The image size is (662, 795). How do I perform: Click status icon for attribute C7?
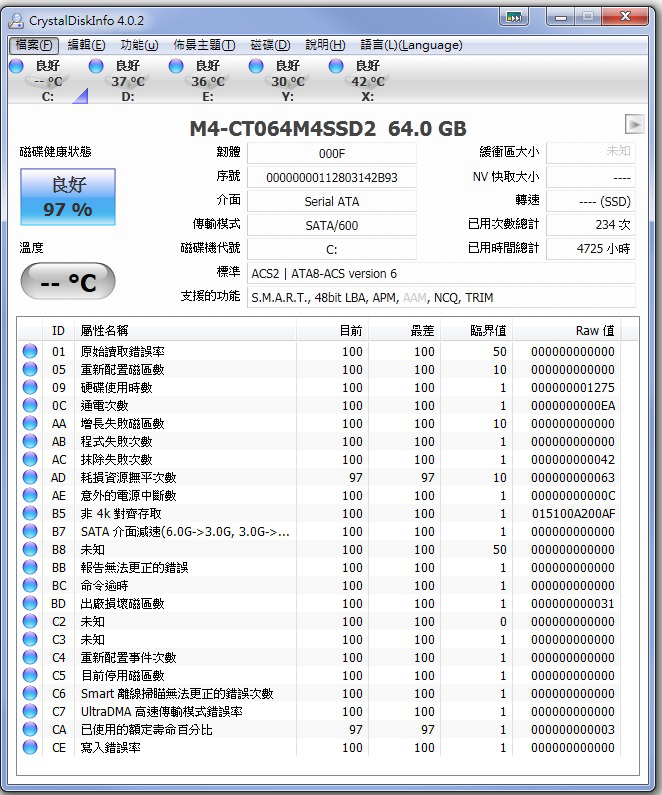point(30,711)
